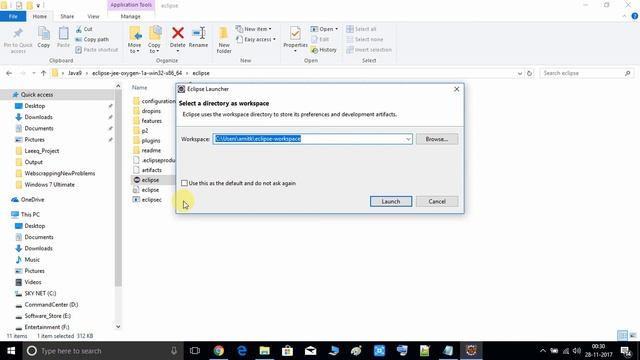The image size is (640, 360).
Task: Create a New folder from ribbon
Action: (224, 40)
